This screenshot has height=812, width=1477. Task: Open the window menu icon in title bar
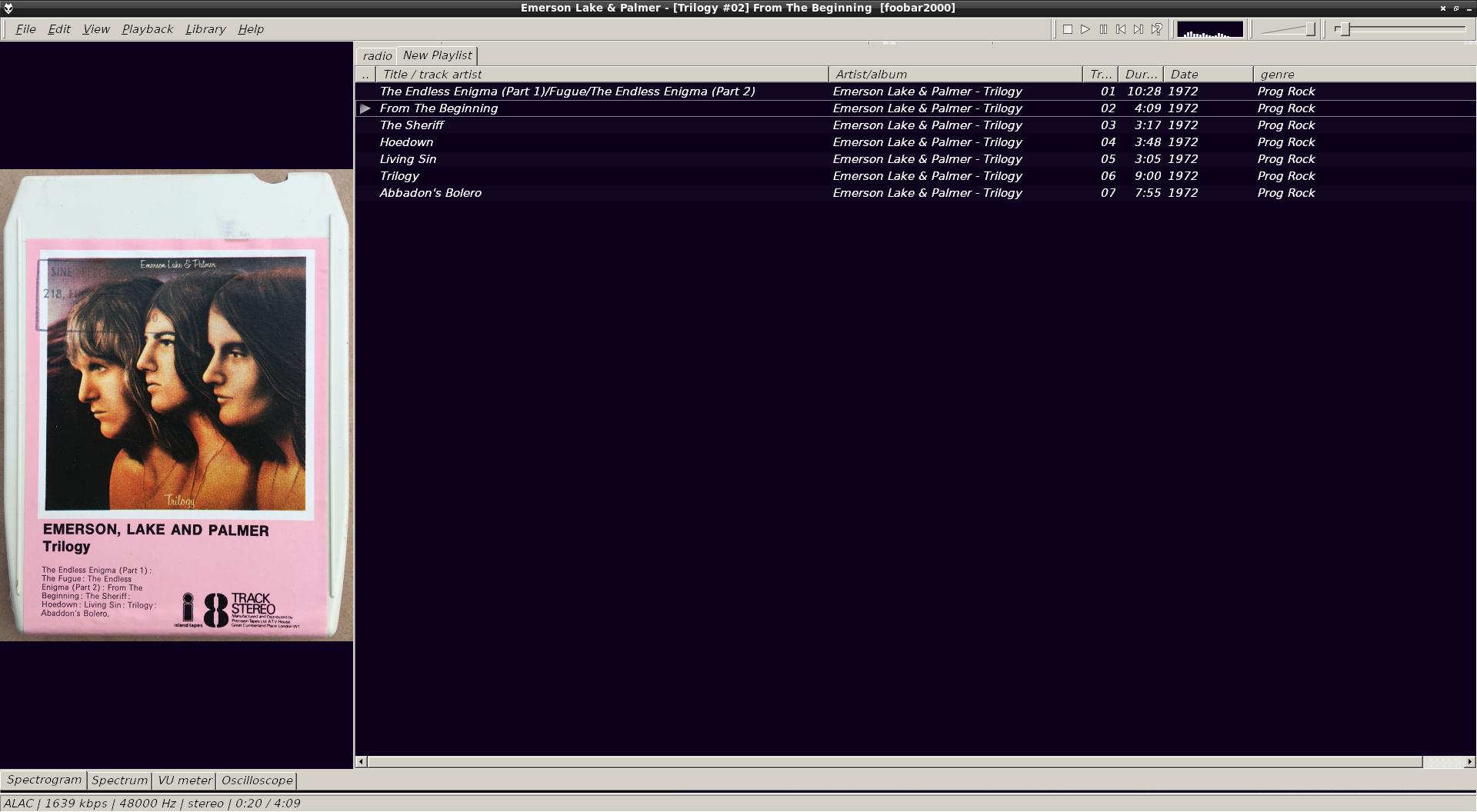tap(8, 8)
